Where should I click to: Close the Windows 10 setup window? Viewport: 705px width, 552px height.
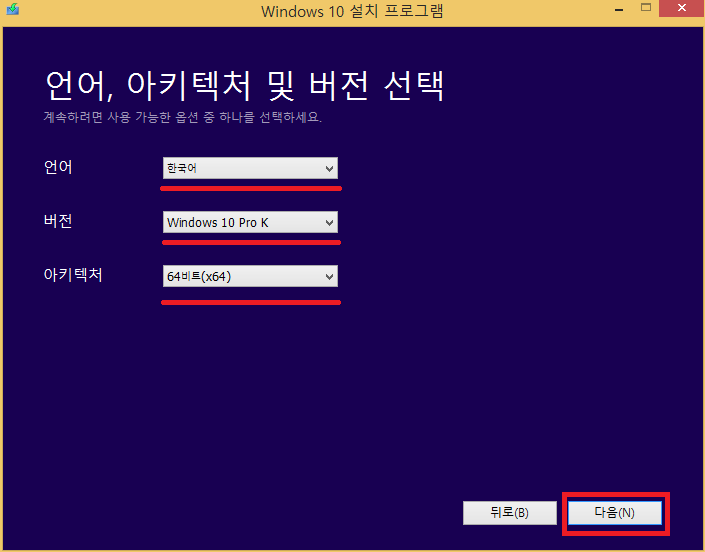click(682, 9)
